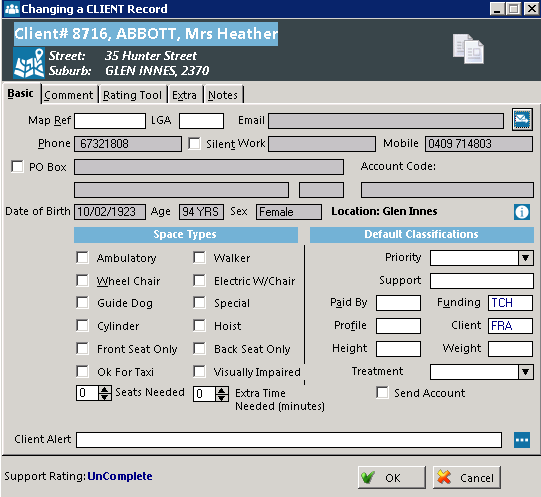541x497 pixels.
Task: Check the Send Account option
Action: pyautogui.click(x=382, y=392)
